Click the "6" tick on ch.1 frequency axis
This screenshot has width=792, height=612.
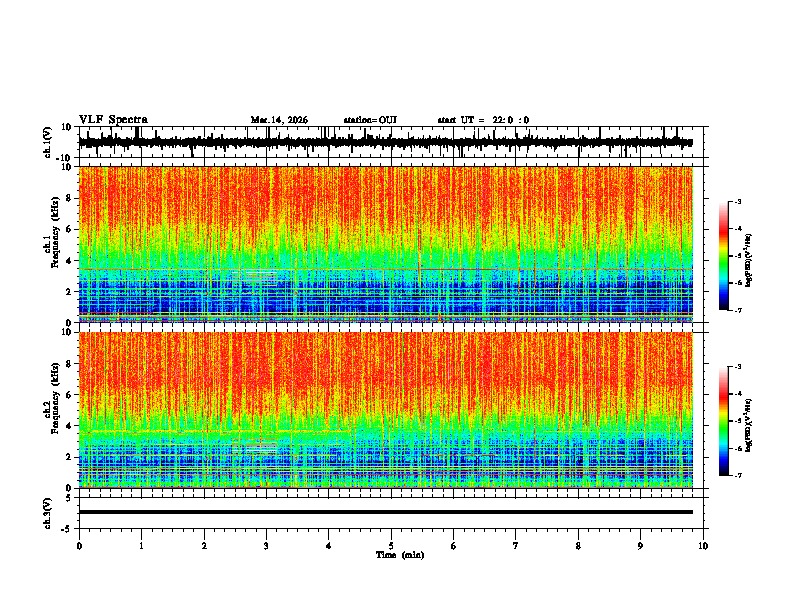69,229
